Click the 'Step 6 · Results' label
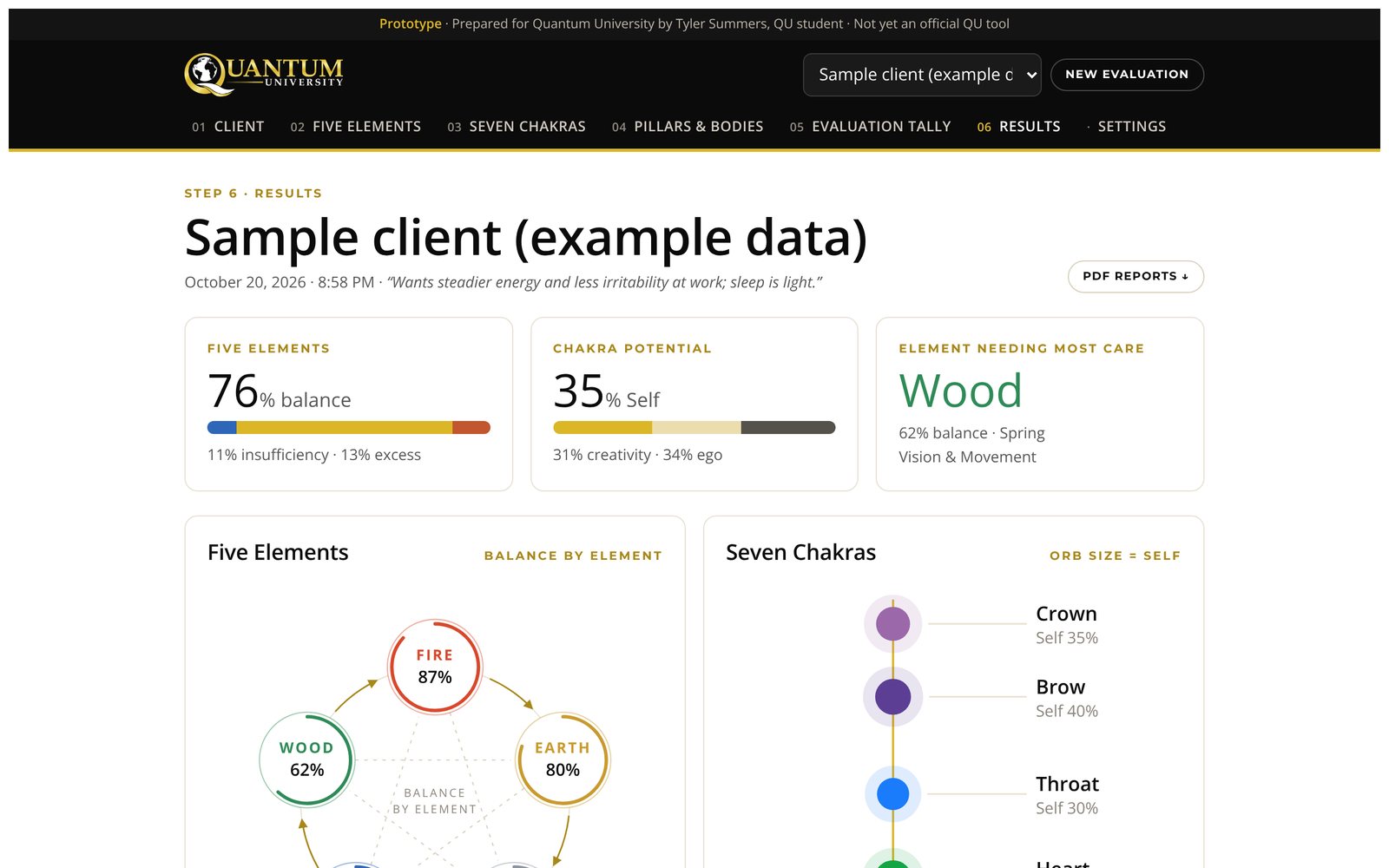Image resolution: width=1389 pixels, height=868 pixels. tap(253, 194)
